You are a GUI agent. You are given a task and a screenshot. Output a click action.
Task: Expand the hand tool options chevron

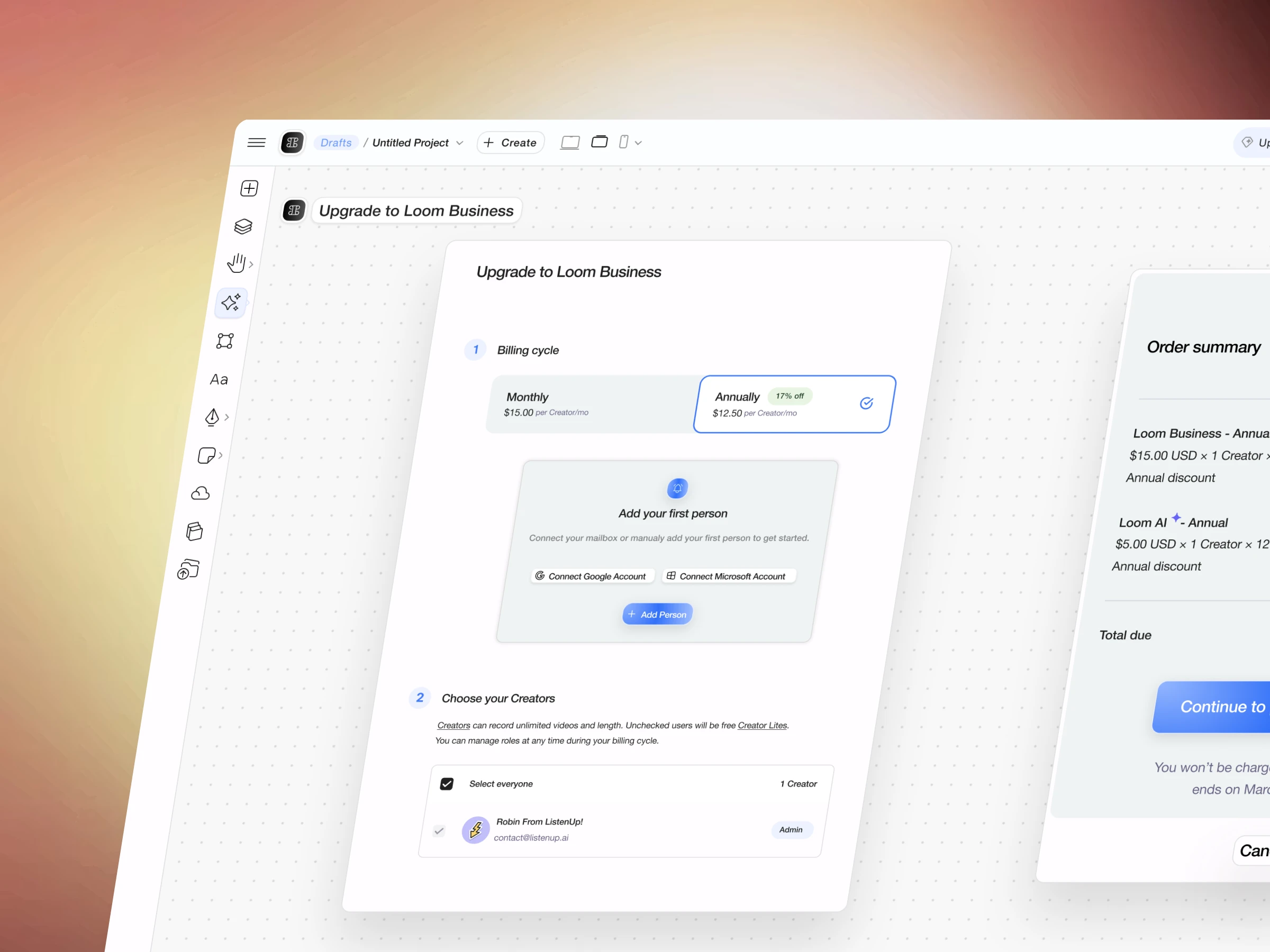[x=251, y=264]
